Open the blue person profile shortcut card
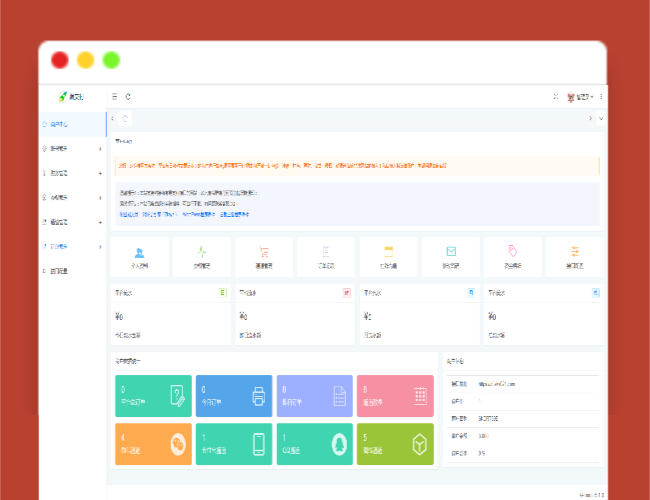Screen dimensions: 650x500 point(139,256)
